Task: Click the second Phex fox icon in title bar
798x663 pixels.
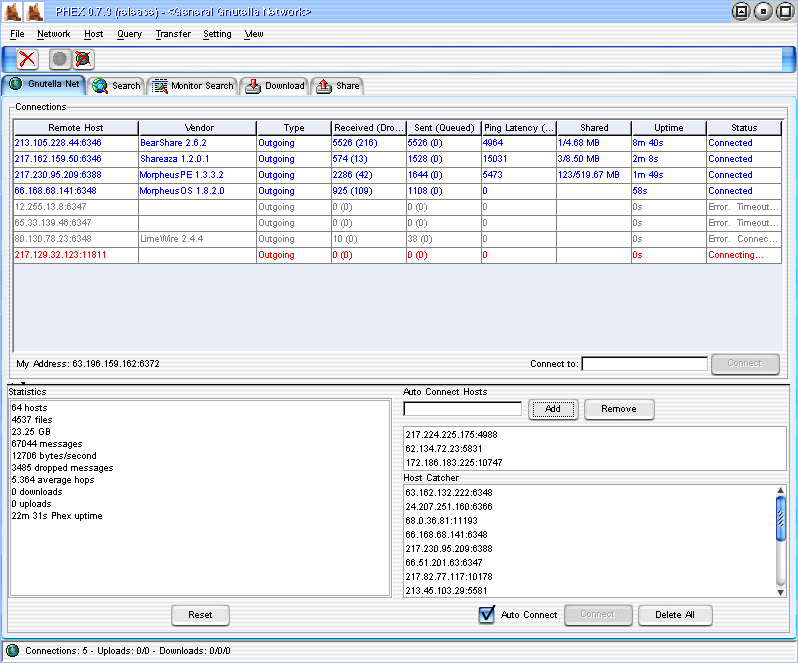Action: tap(34, 12)
